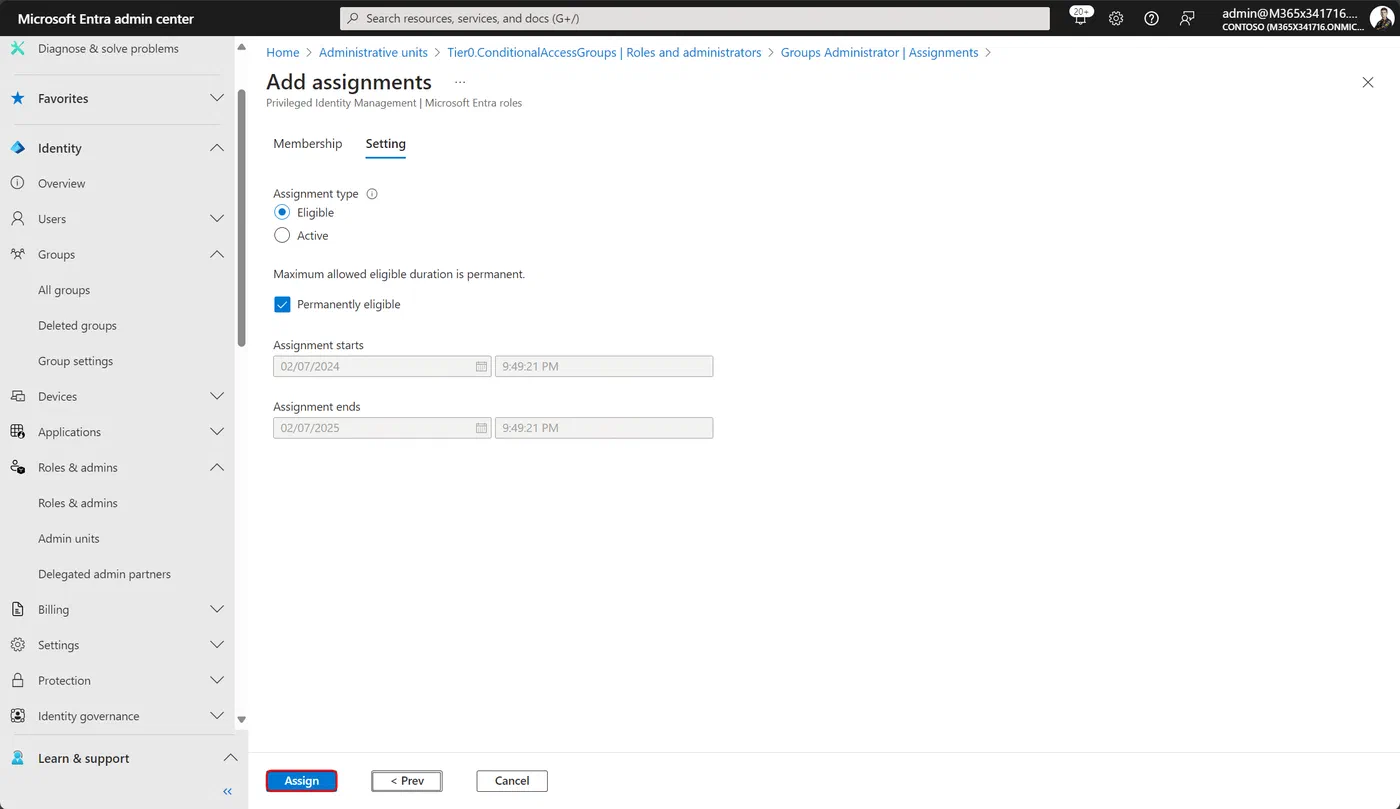The width and height of the screenshot is (1400, 809).
Task: Click the < Prev button
Action: pos(407,781)
